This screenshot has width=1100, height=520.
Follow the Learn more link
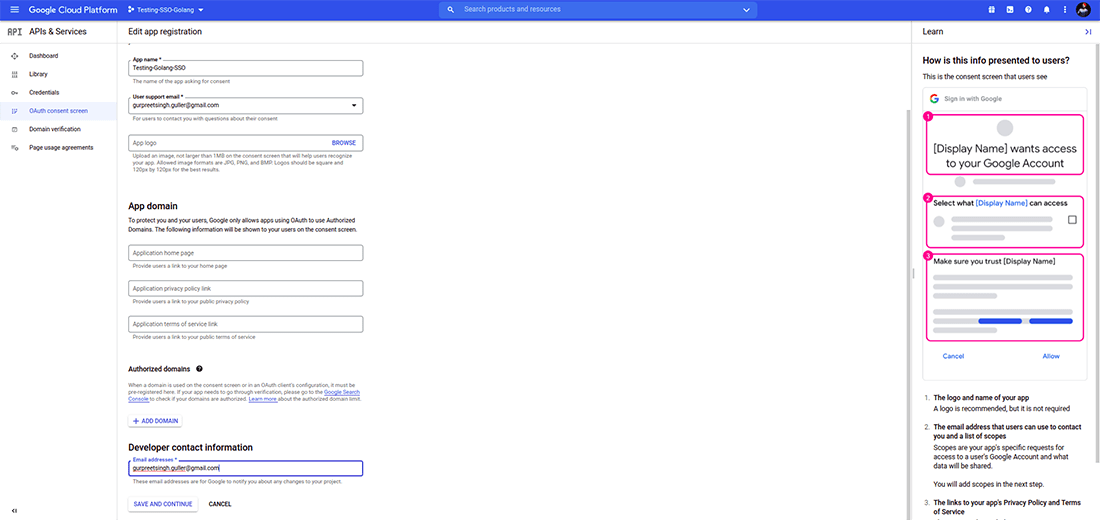coord(262,399)
